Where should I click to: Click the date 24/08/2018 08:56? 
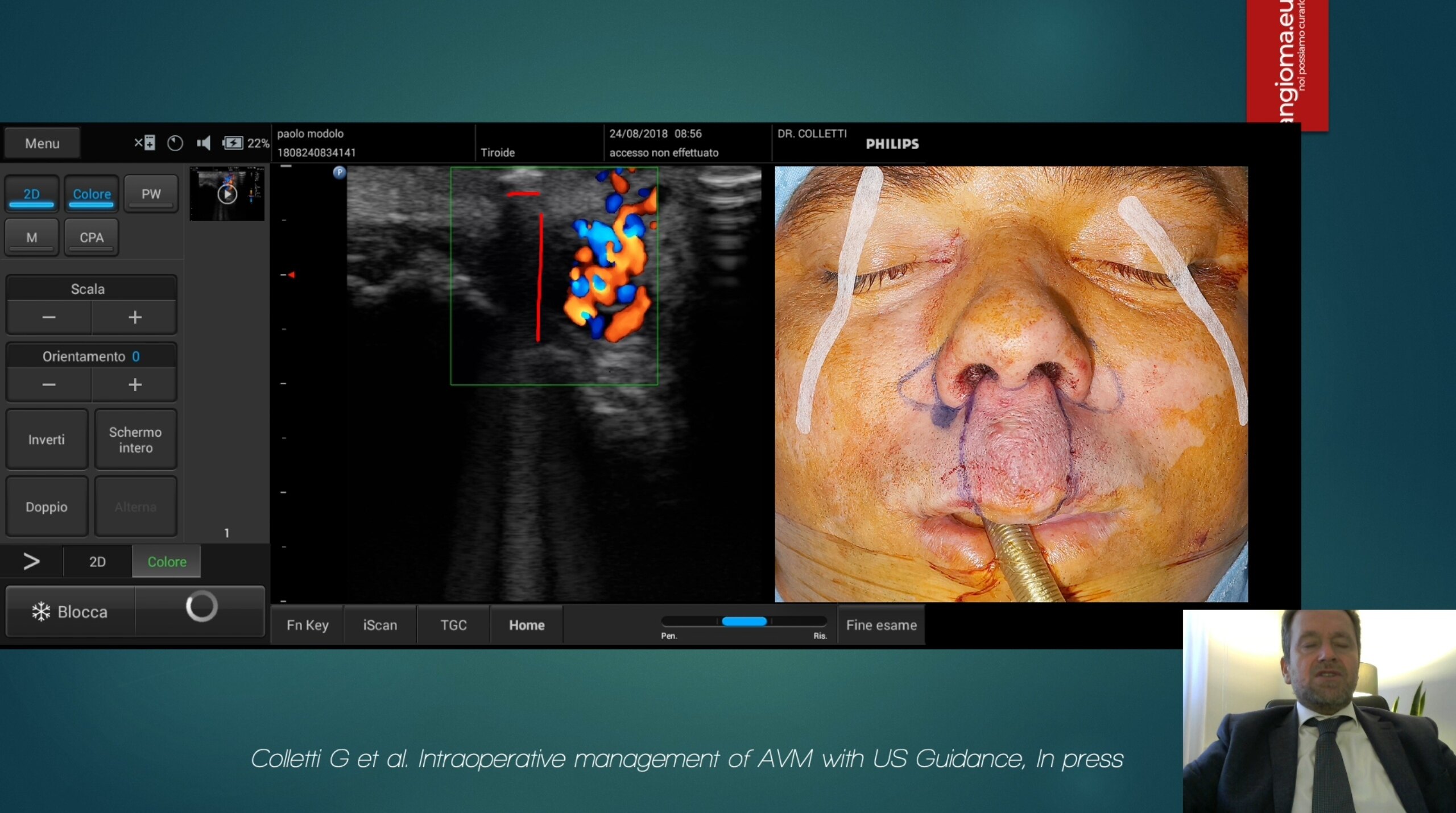click(655, 134)
